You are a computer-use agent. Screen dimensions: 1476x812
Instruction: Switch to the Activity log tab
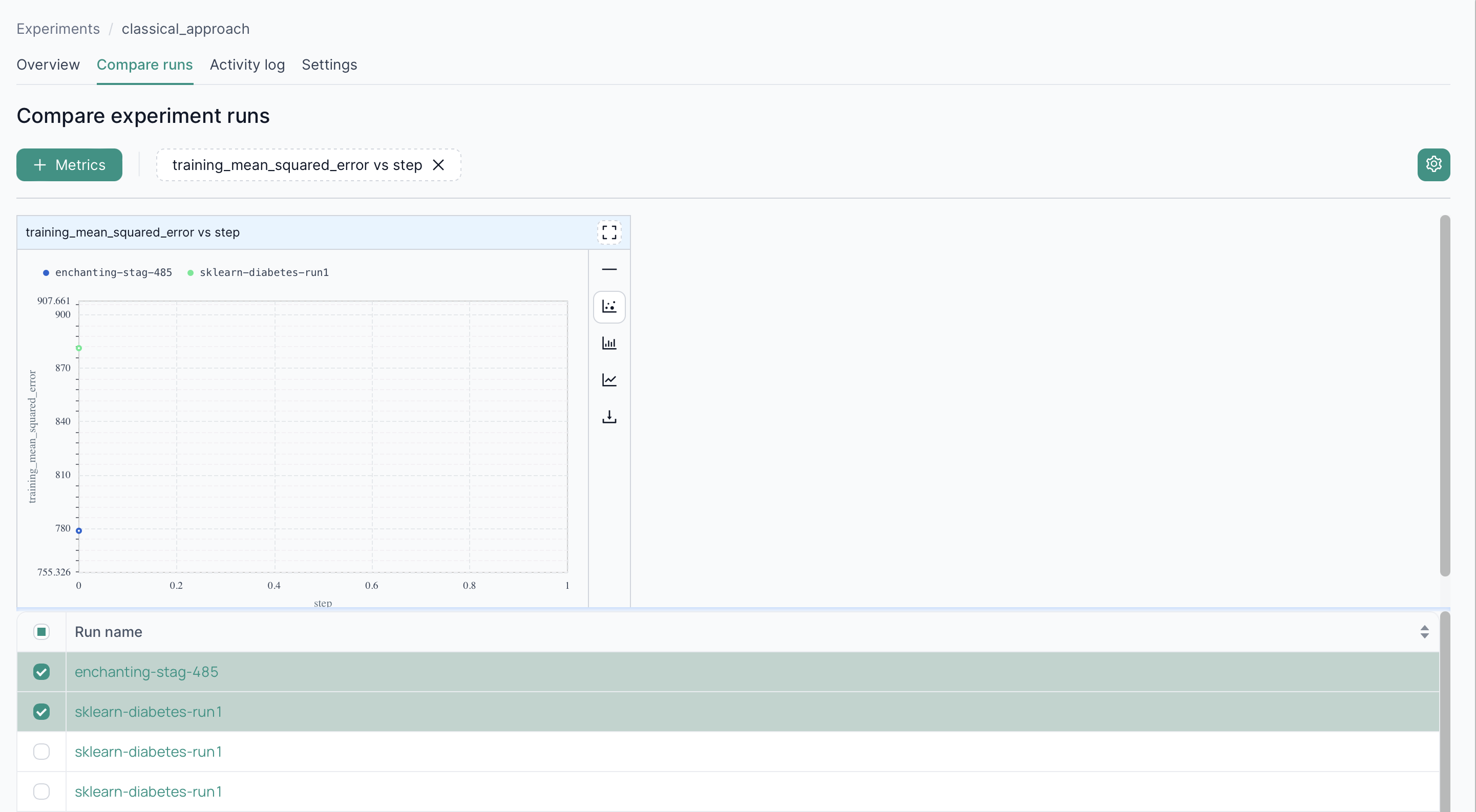pos(247,65)
